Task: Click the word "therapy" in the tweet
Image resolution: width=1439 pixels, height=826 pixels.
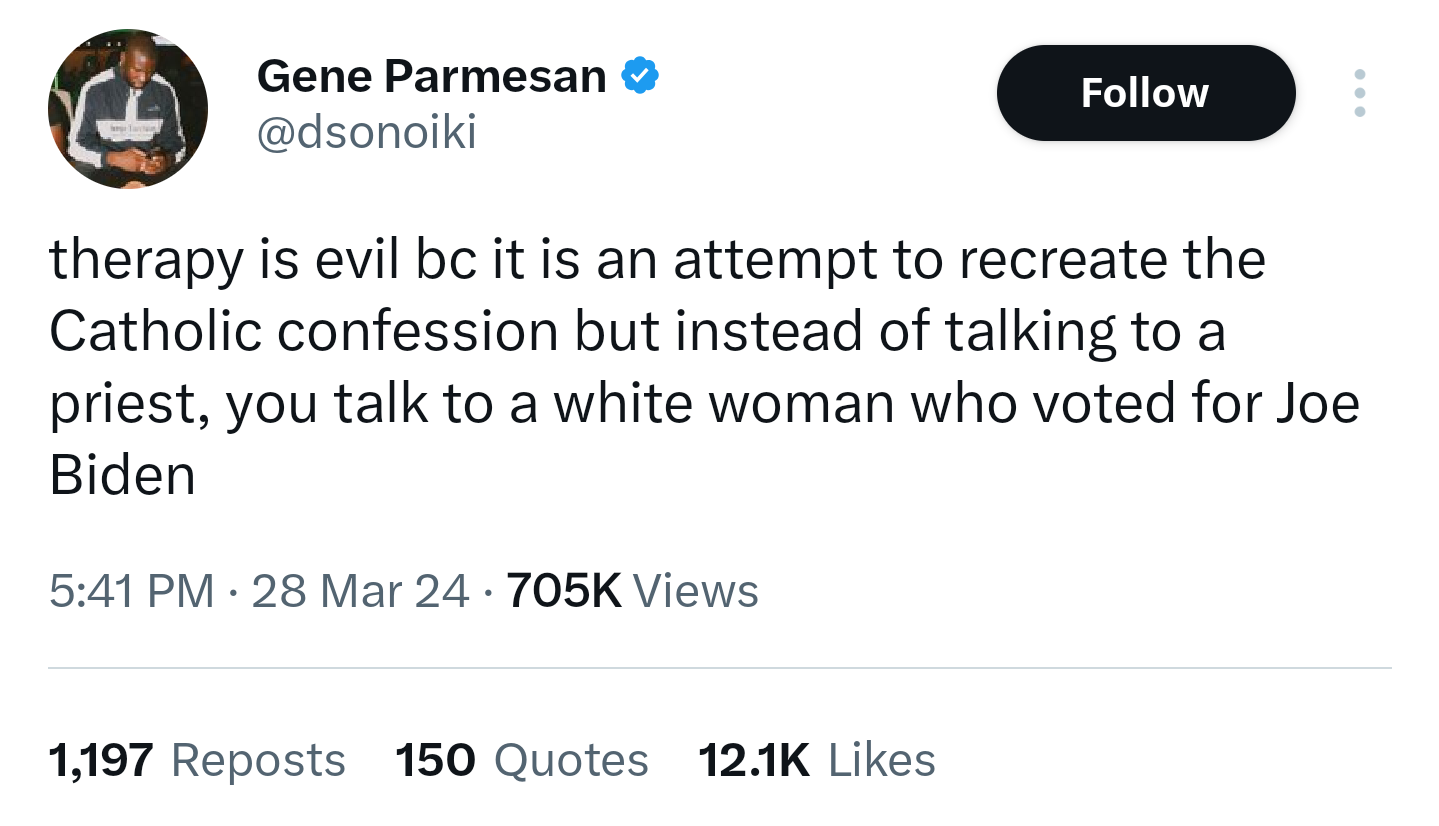Action: (x=146, y=261)
